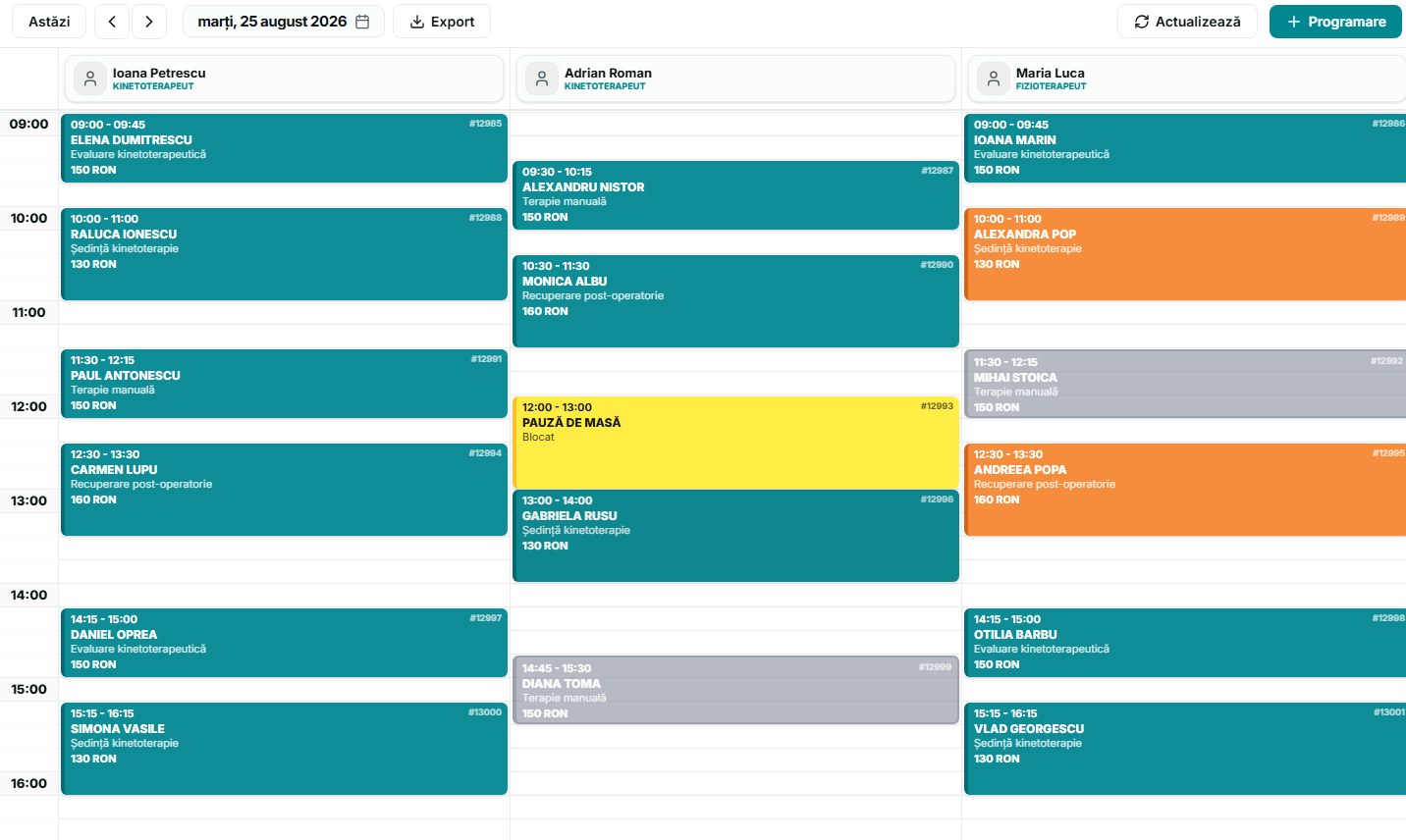Open Ioana Marin appointment
The width and height of the screenshot is (1406, 840).
click(x=1185, y=148)
